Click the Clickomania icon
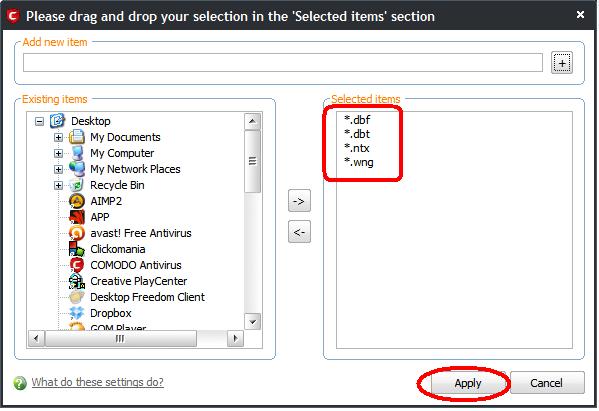This screenshot has height=411, width=599. [x=77, y=249]
